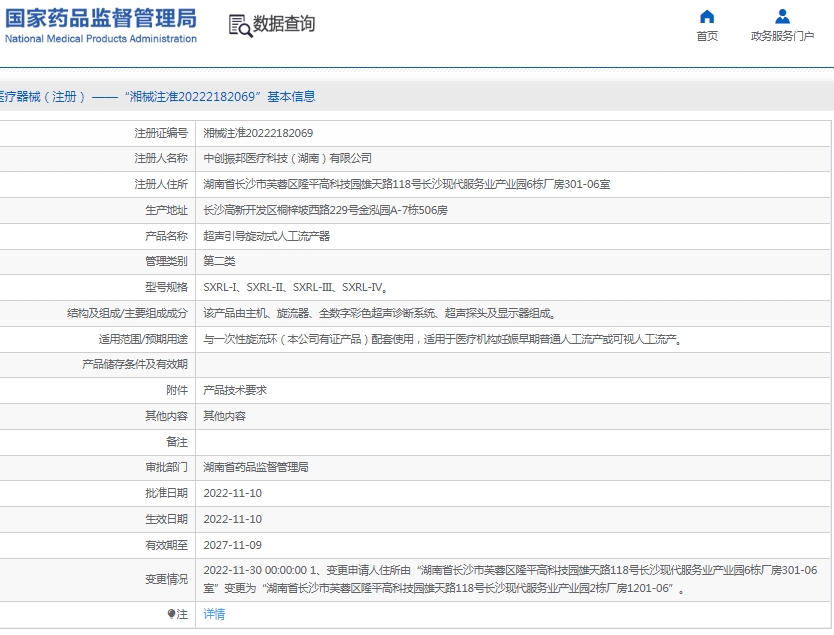Click the 生效日期 value 2022-11-10

(x=232, y=519)
